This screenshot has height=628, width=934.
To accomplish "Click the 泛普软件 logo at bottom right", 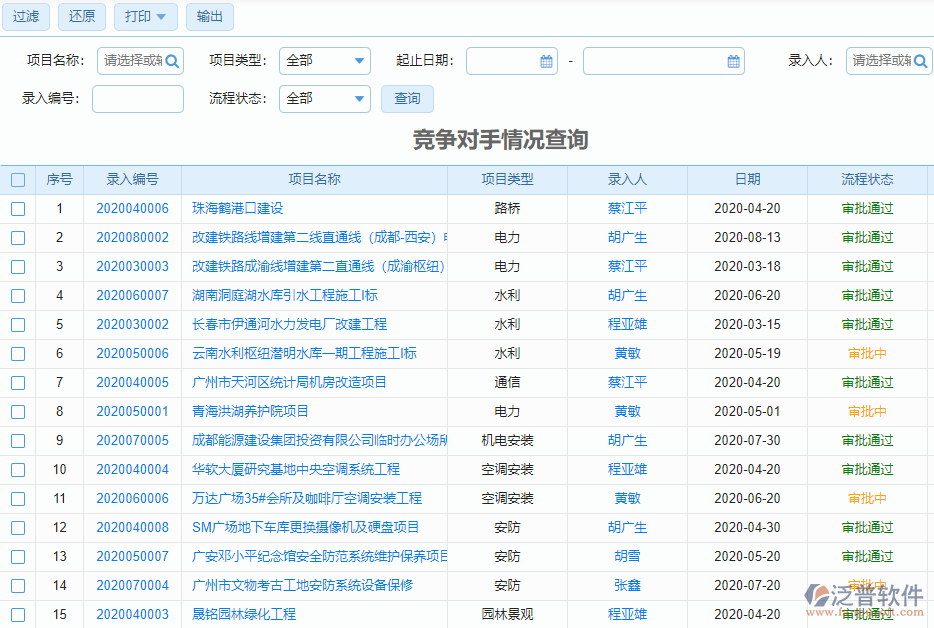I will pos(864,597).
